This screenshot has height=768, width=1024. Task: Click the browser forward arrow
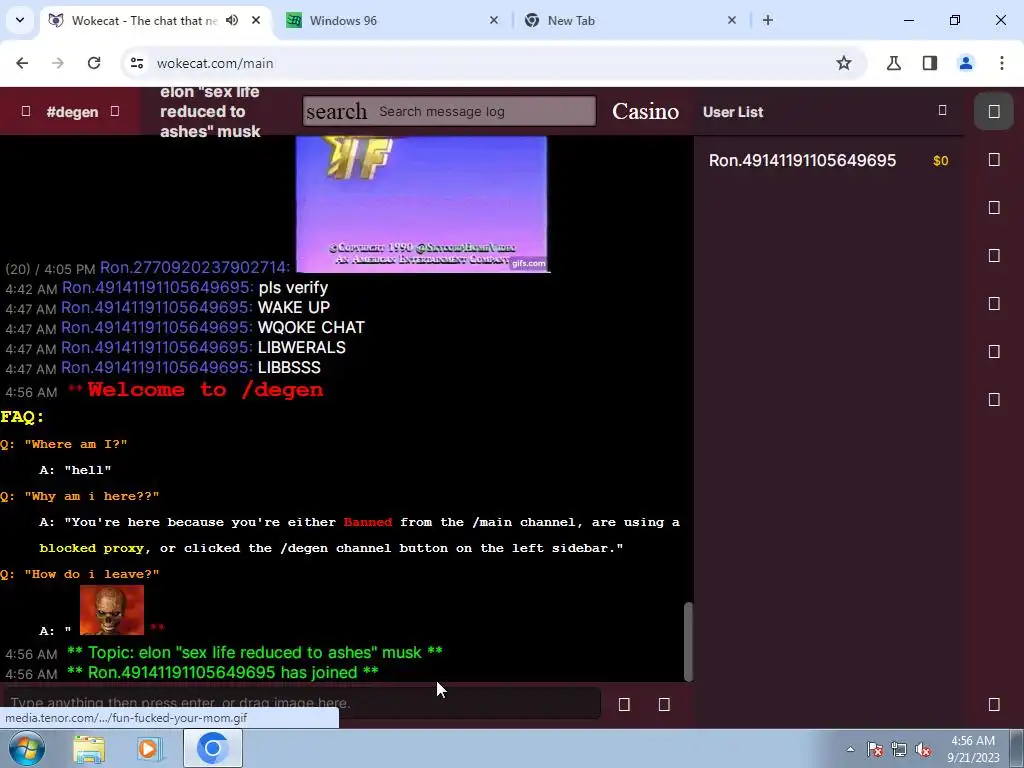coord(58,63)
